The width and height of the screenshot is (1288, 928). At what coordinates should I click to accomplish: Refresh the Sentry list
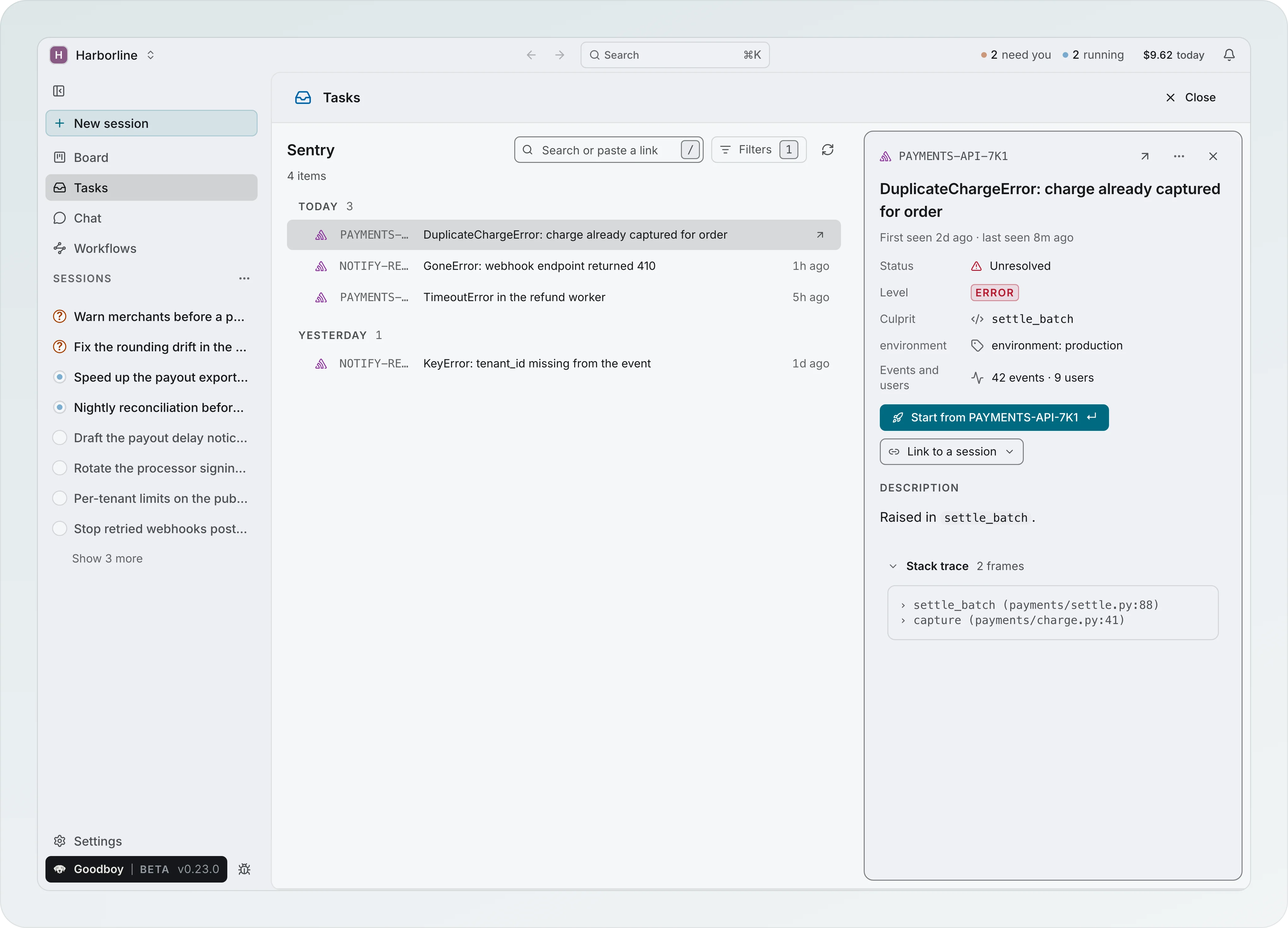click(827, 150)
